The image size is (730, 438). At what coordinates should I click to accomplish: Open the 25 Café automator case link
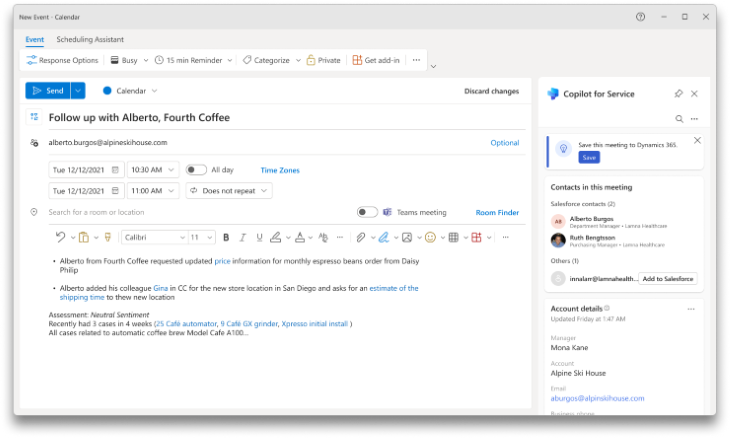point(187,324)
